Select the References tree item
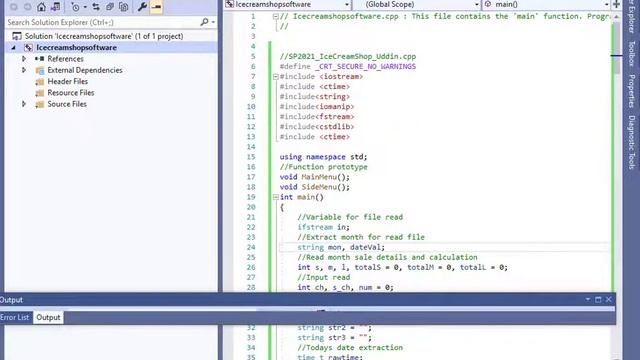The image size is (640, 360). tap(65, 59)
